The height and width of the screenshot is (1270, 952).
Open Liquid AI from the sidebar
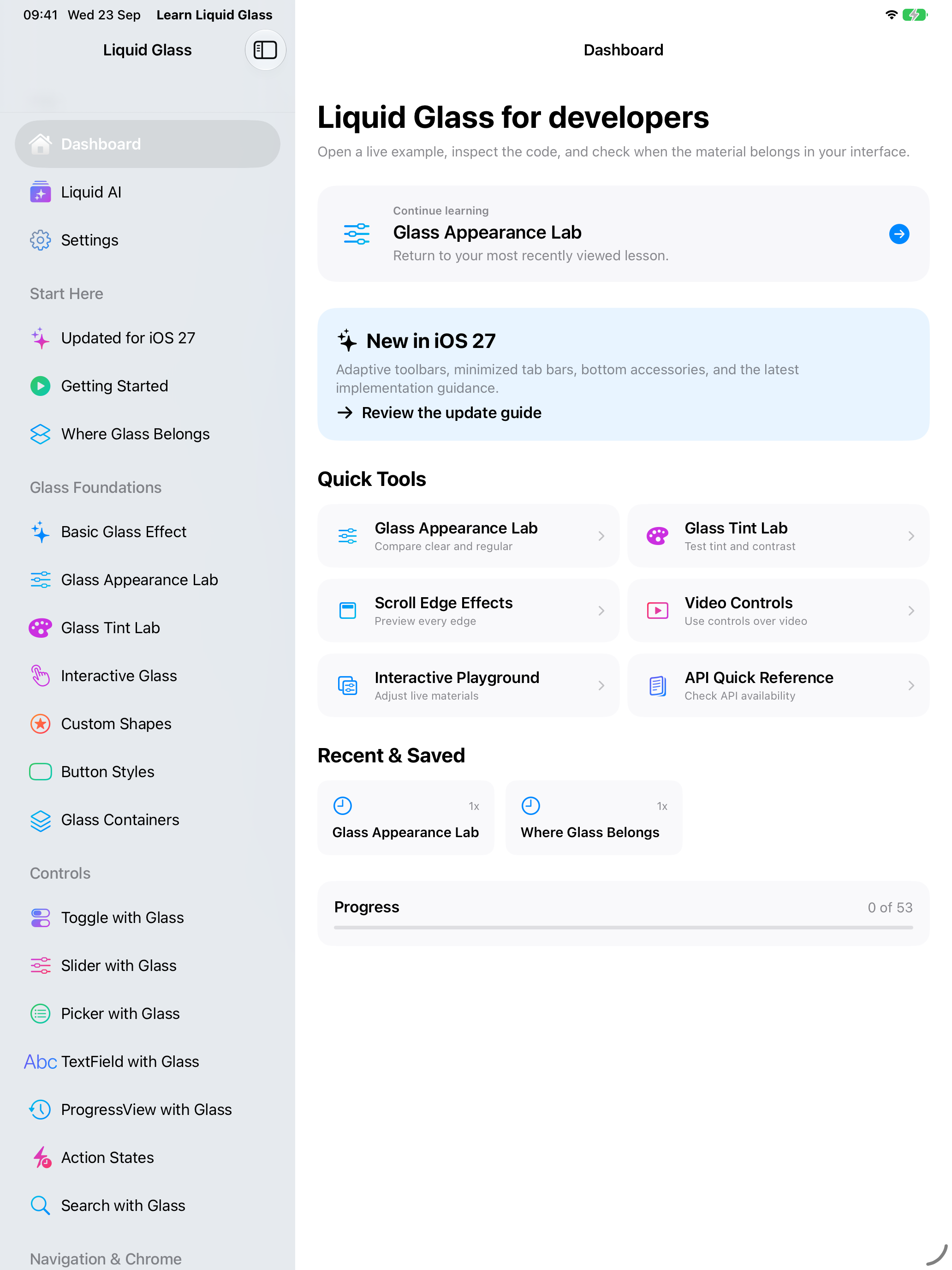[148, 192]
